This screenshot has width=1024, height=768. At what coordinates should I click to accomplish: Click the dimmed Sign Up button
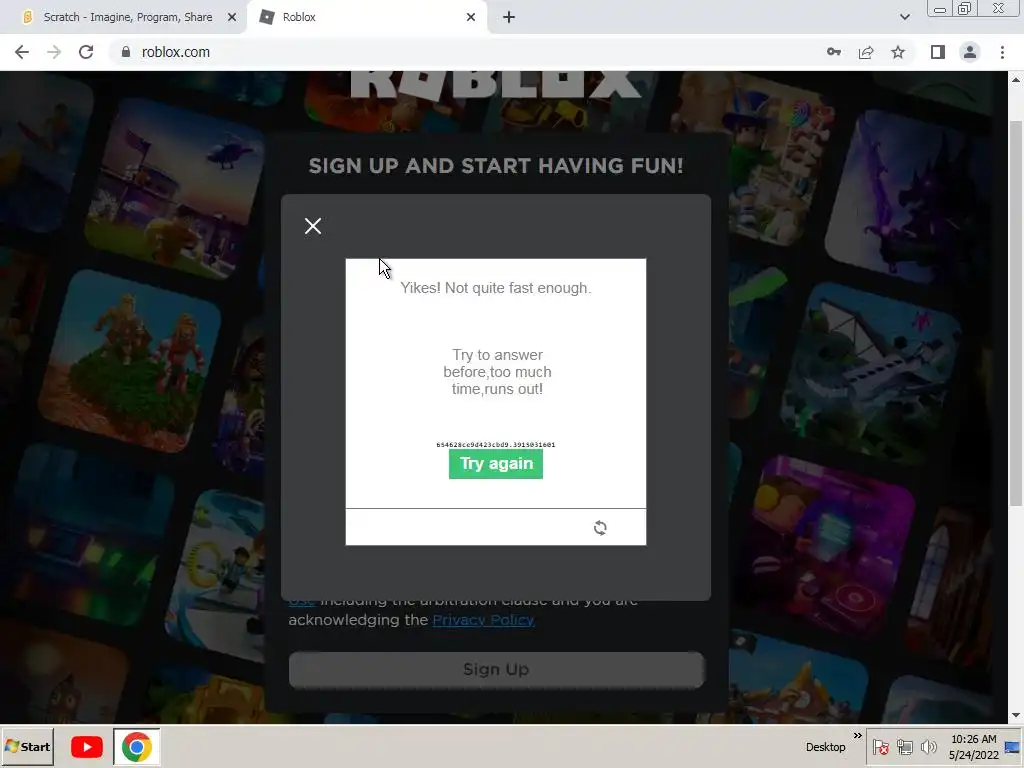tap(496, 669)
